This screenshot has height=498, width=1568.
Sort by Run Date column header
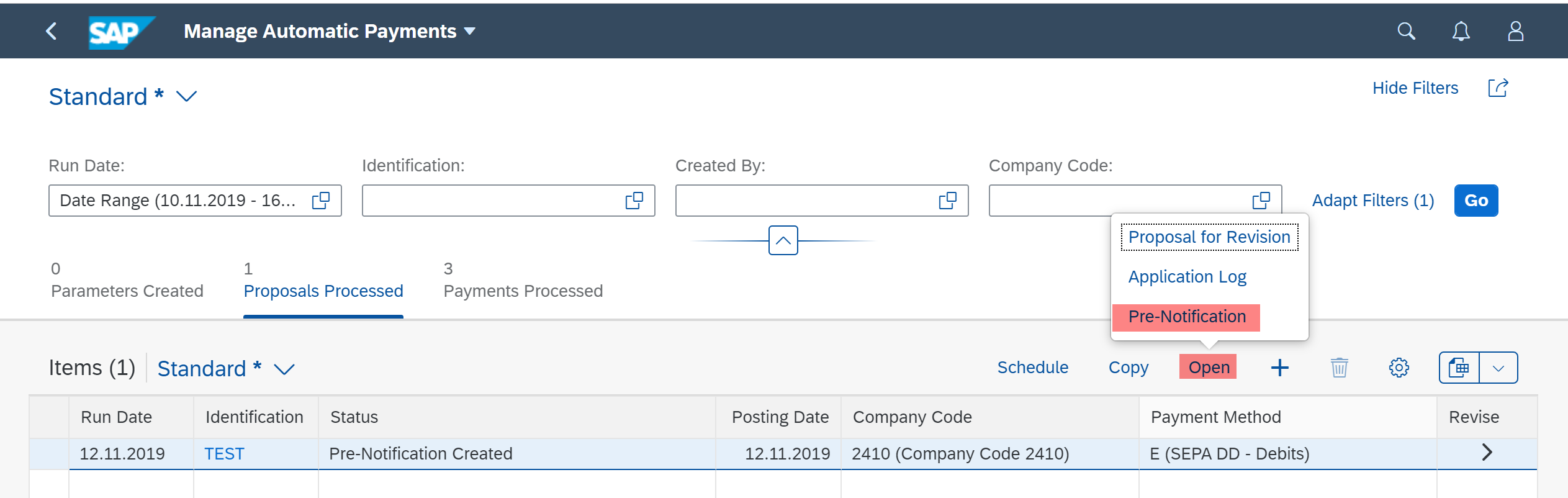point(131,417)
